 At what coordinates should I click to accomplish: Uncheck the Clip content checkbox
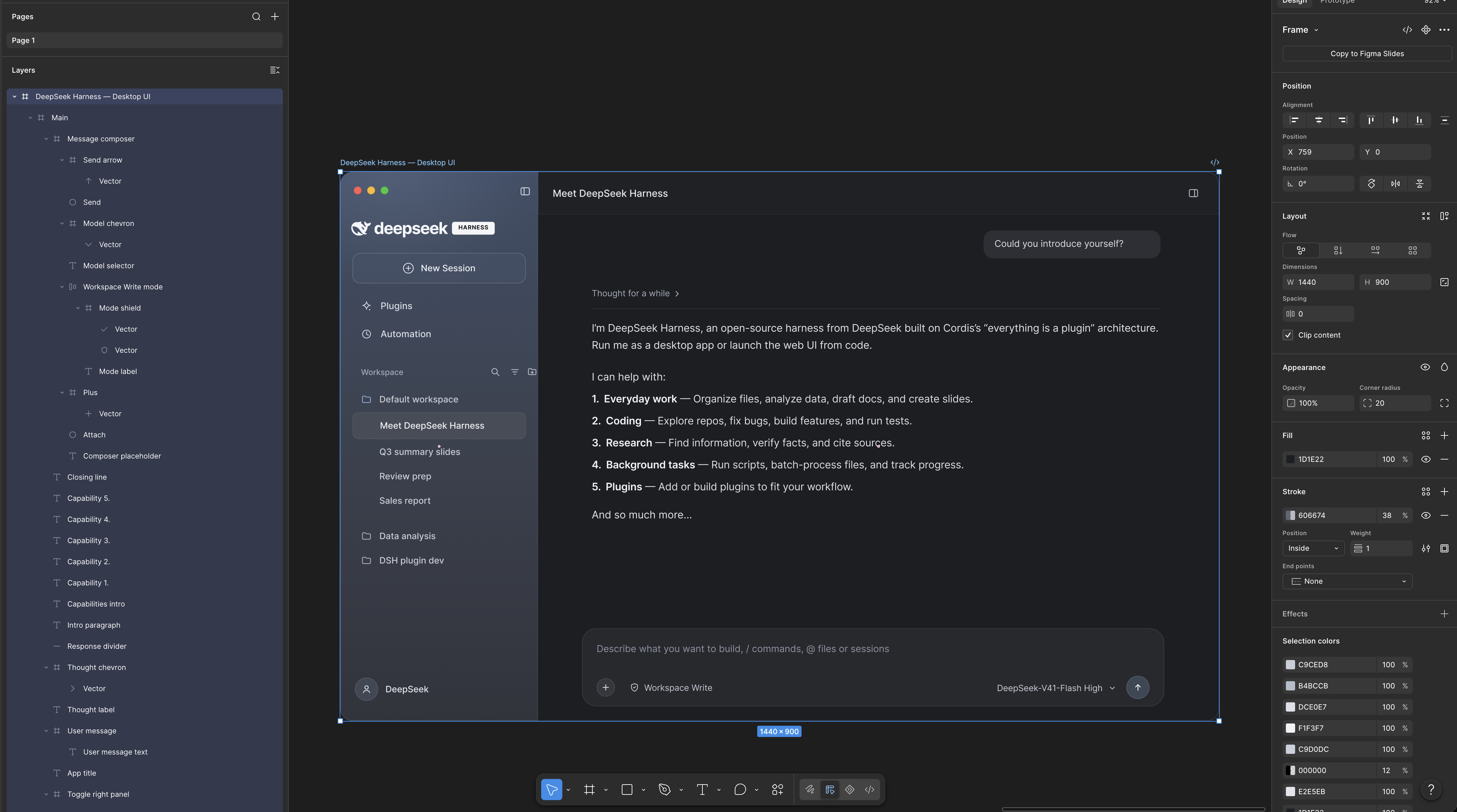pyautogui.click(x=1288, y=335)
